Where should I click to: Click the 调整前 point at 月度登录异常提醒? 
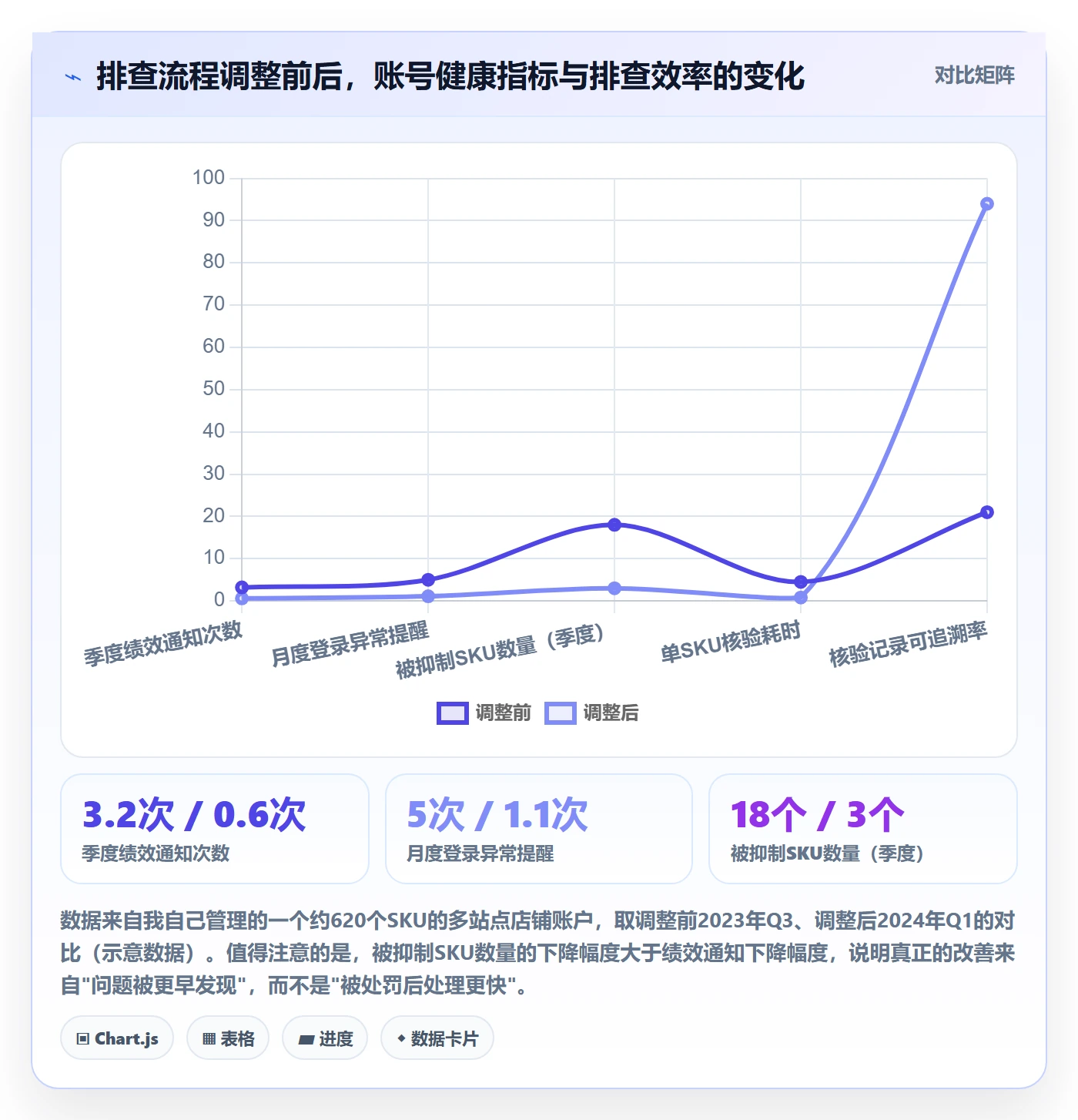pos(428,580)
